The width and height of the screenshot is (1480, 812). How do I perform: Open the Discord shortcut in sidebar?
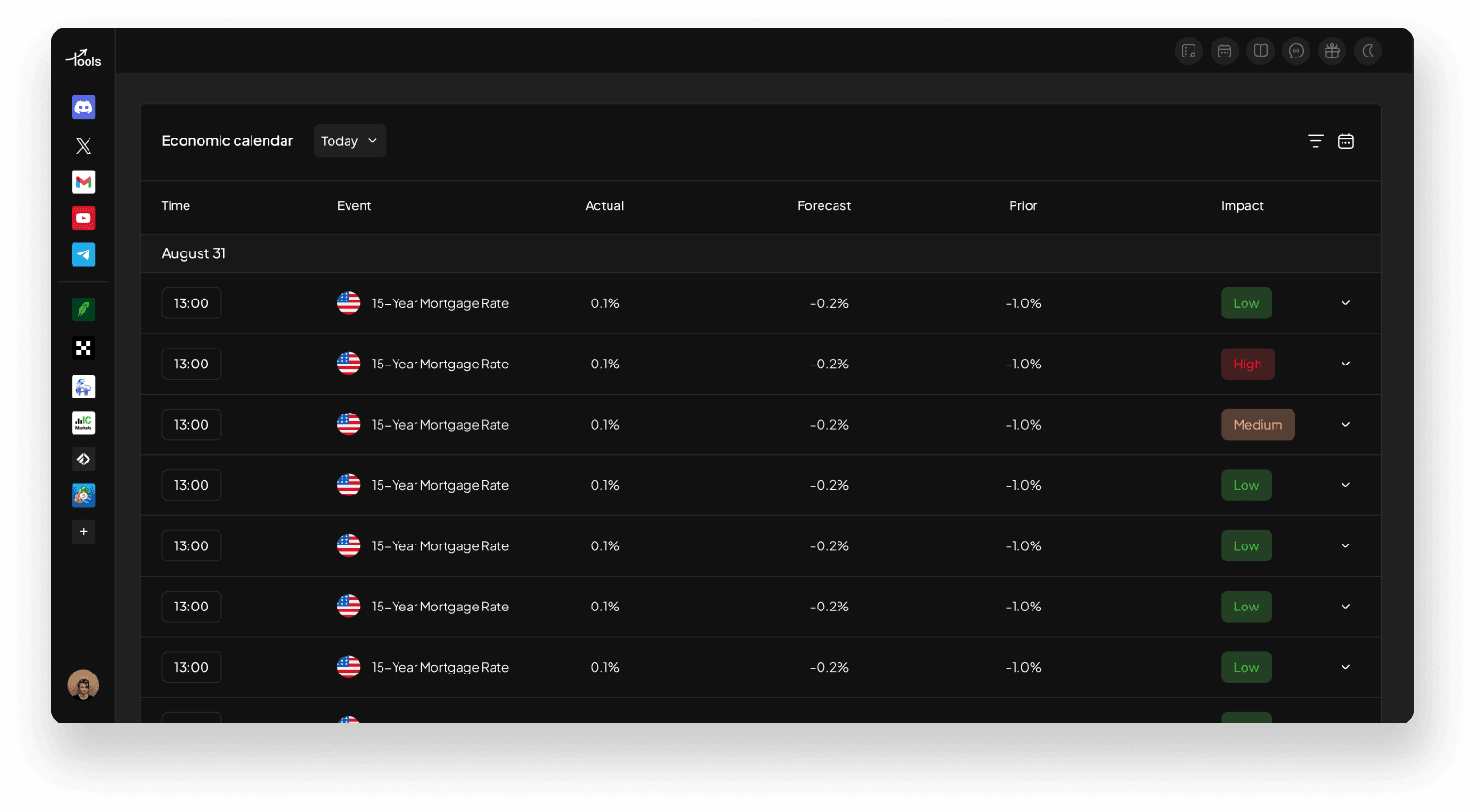pyautogui.click(x=84, y=107)
